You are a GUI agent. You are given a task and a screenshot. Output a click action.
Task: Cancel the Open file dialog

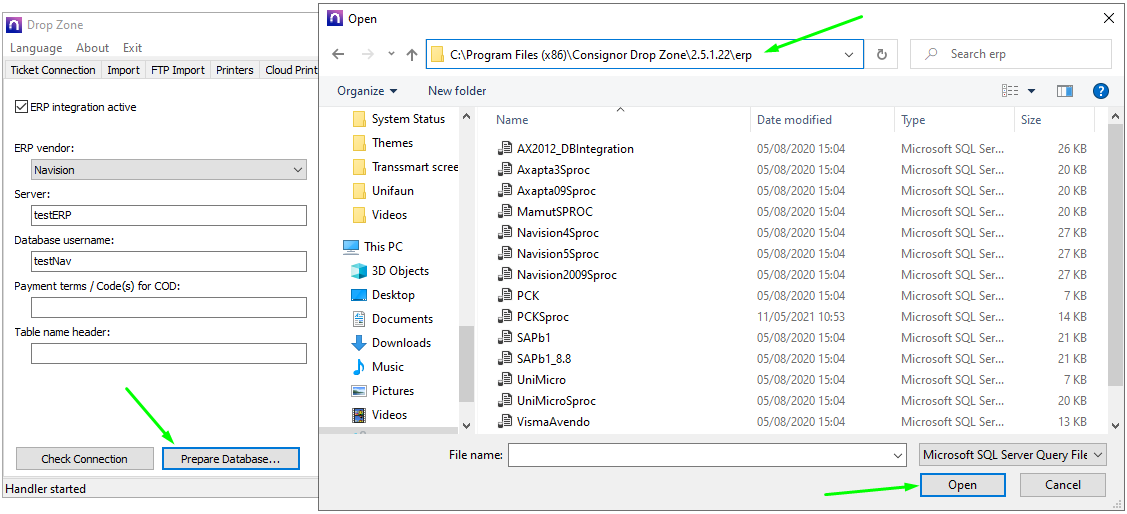coord(1063,485)
